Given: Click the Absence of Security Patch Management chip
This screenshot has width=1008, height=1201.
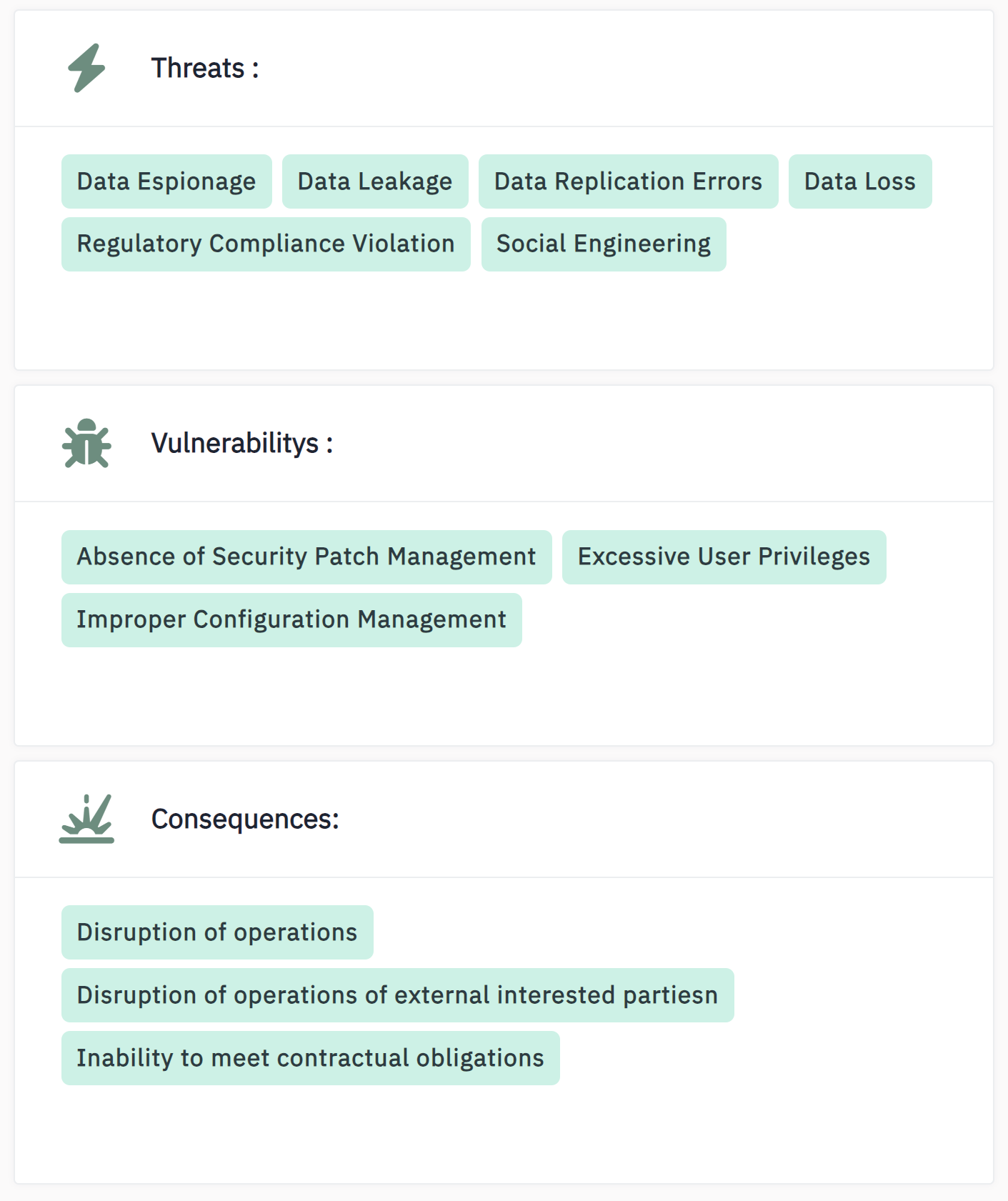Looking at the screenshot, I should pos(306,557).
